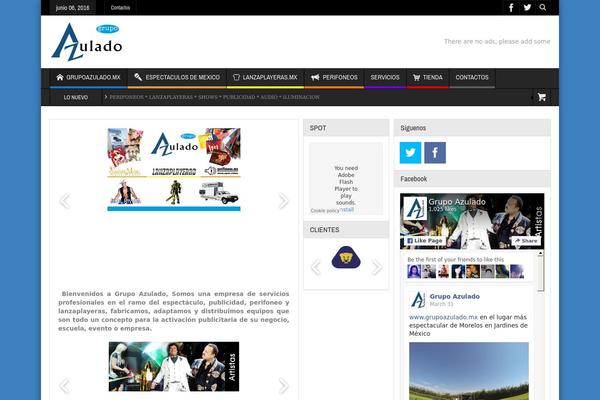Click the Bienvenidos a Grupo Azulado paragraph

[x=174, y=311]
